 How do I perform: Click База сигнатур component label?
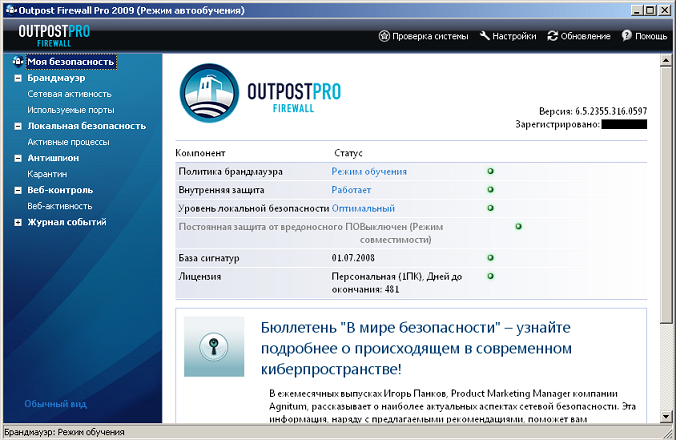[209, 258]
